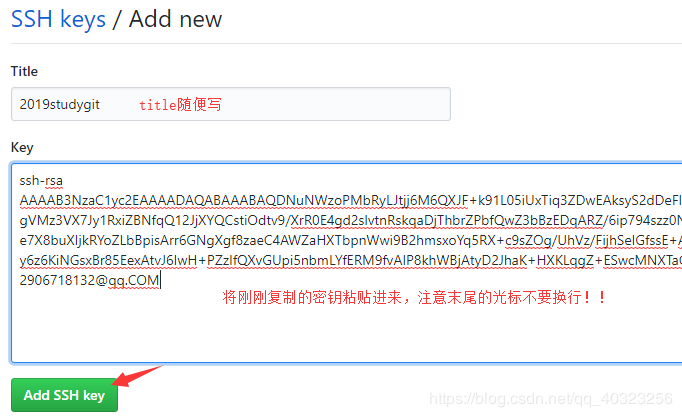682x417 pixels.
Task: Click the Add new heading text
Action: tap(175, 19)
